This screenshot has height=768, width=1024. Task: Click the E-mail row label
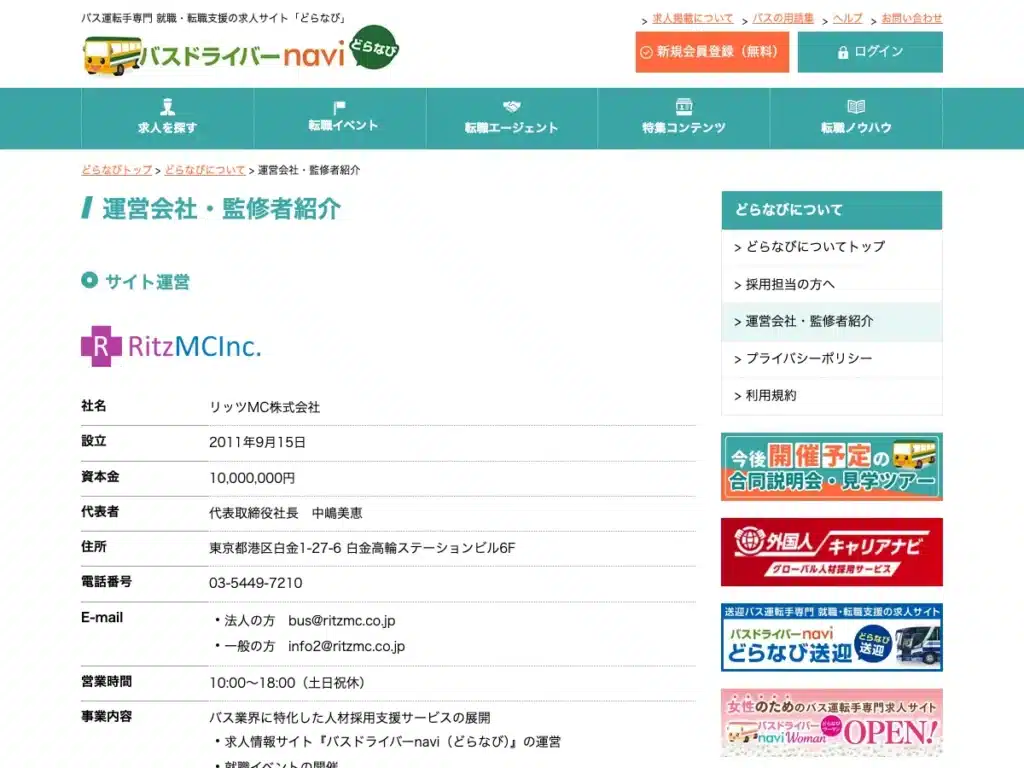102,617
